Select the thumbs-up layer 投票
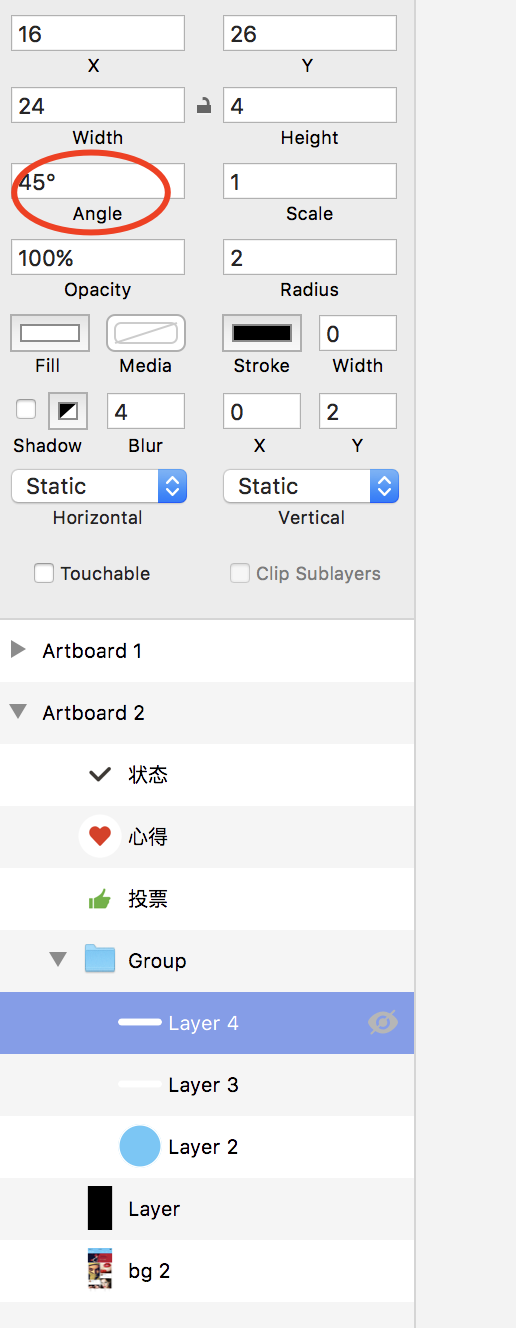Image resolution: width=516 pixels, height=1328 pixels. [x=207, y=899]
